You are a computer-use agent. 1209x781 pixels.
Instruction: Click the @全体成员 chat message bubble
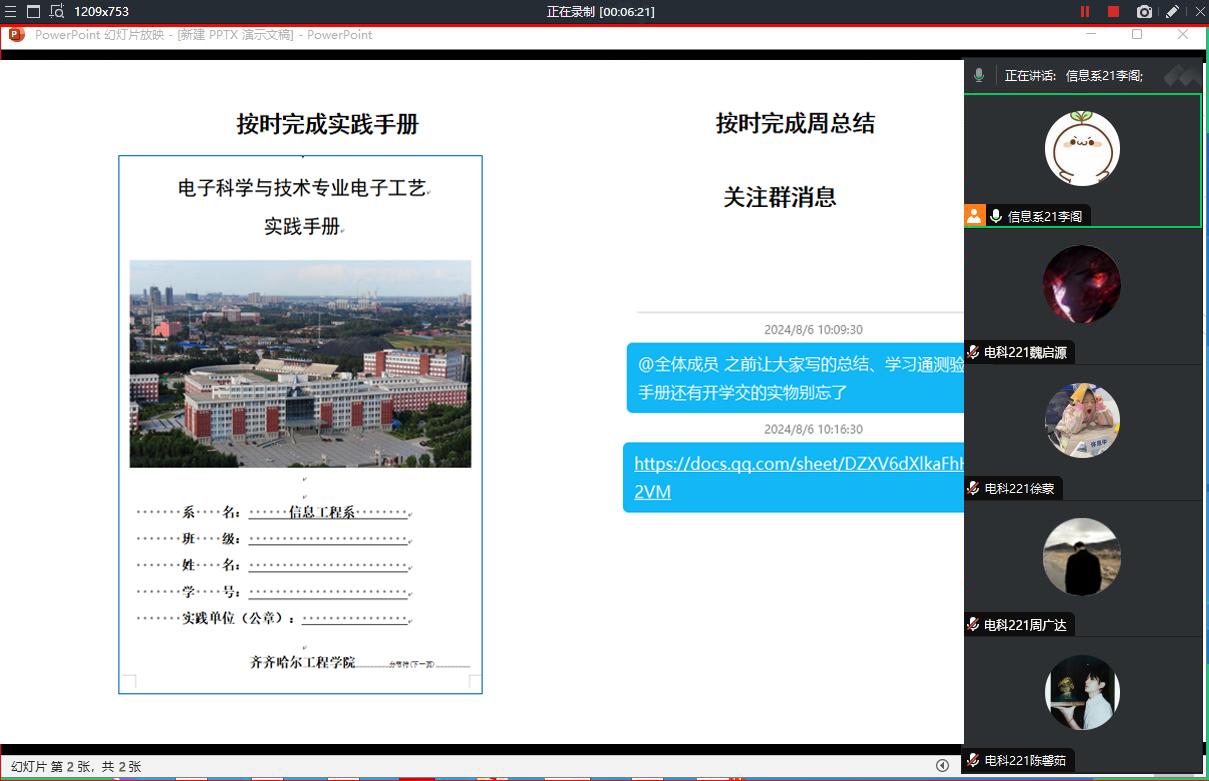pos(796,378)
